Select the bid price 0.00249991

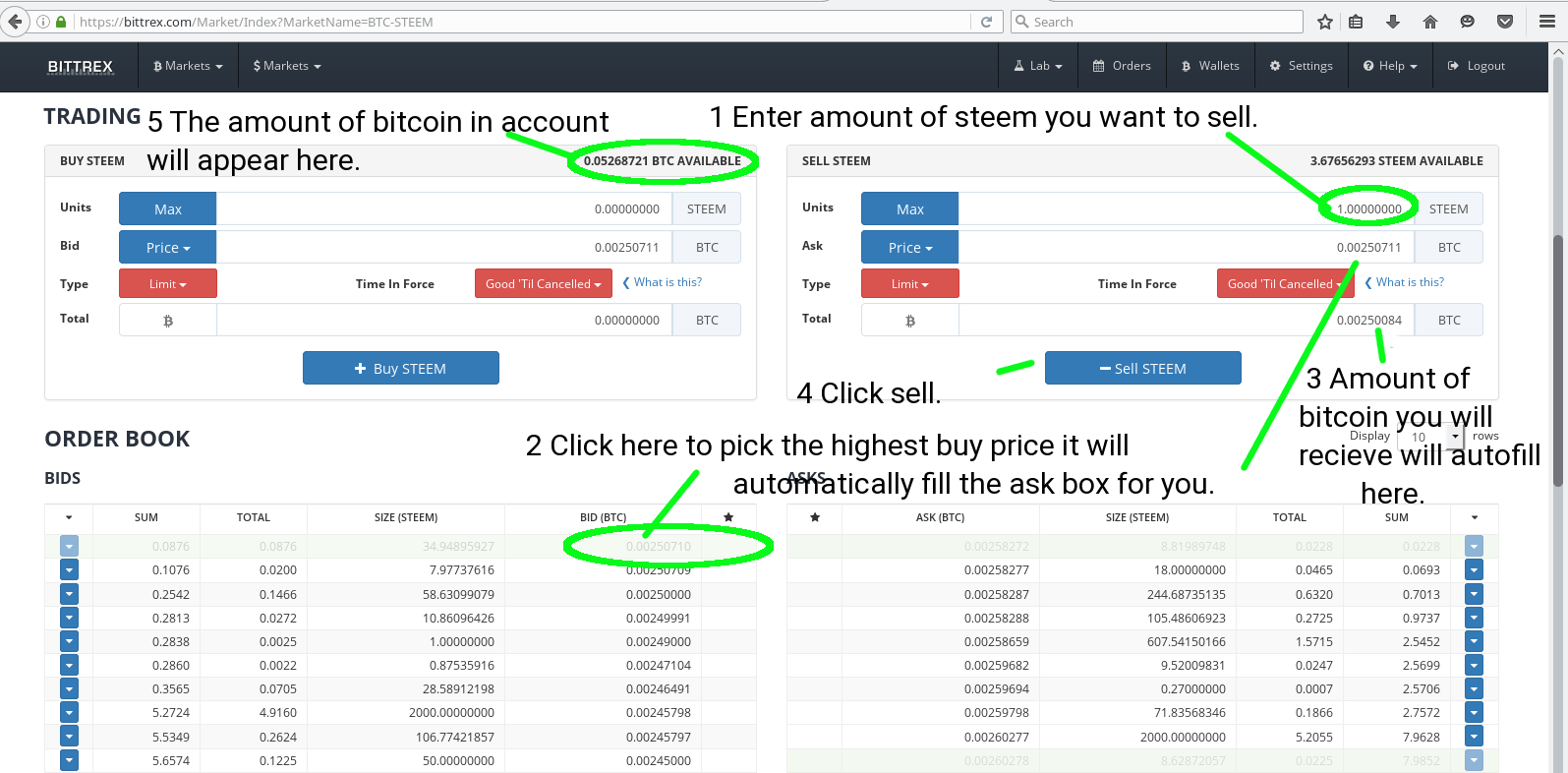[x=659, y=618]
